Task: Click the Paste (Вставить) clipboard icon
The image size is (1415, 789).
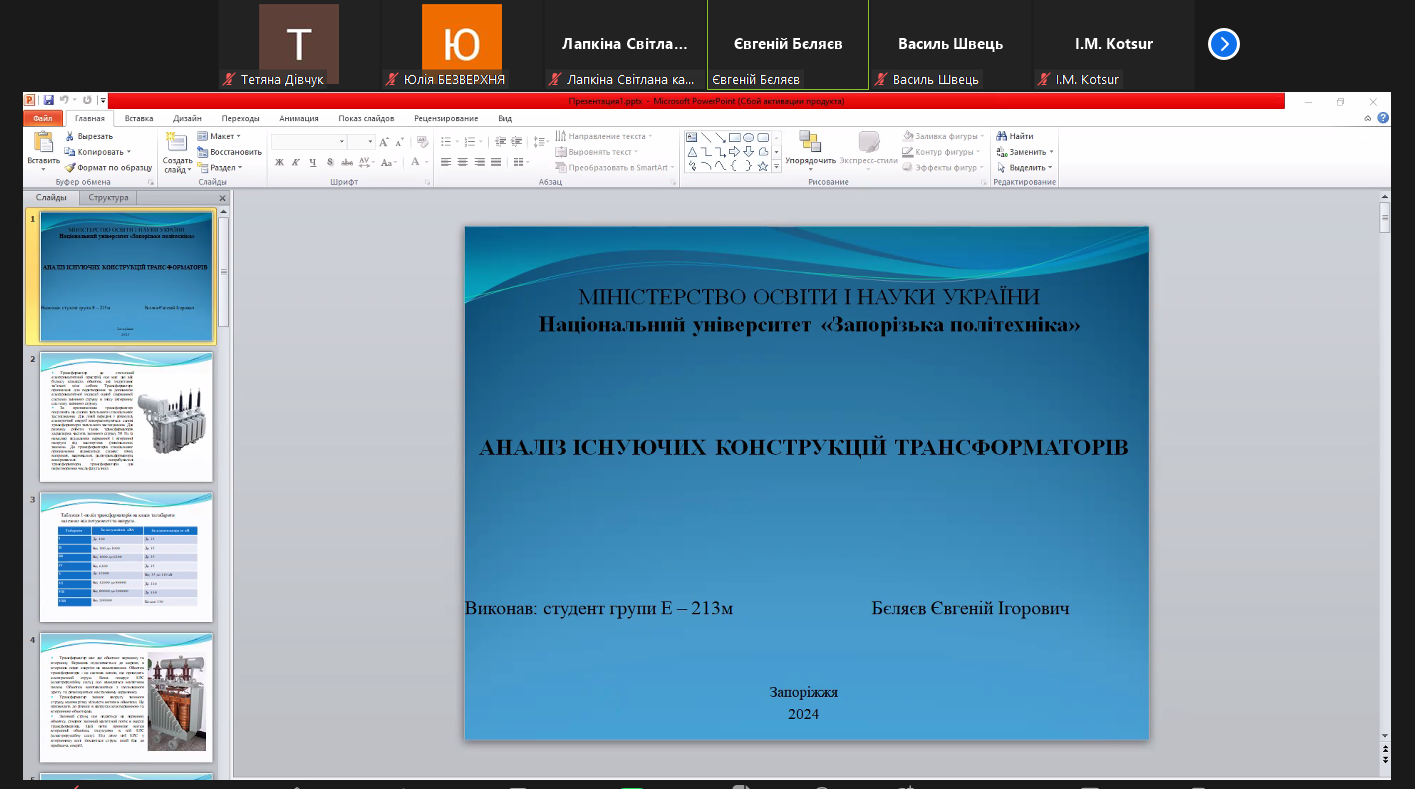Action: pos(43,143)
